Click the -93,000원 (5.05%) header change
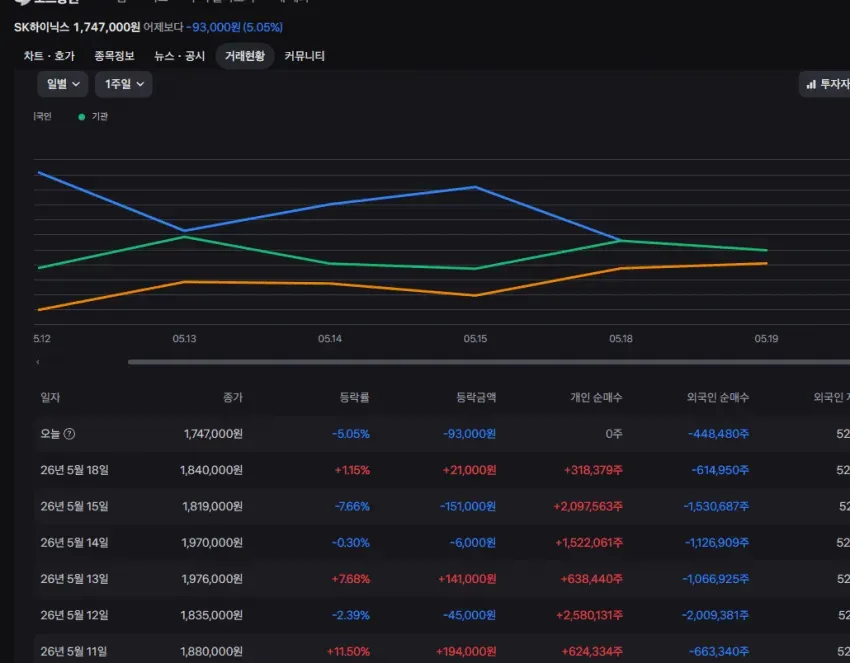Viewport: 850px width, 663px height. (x=235, y=27)
